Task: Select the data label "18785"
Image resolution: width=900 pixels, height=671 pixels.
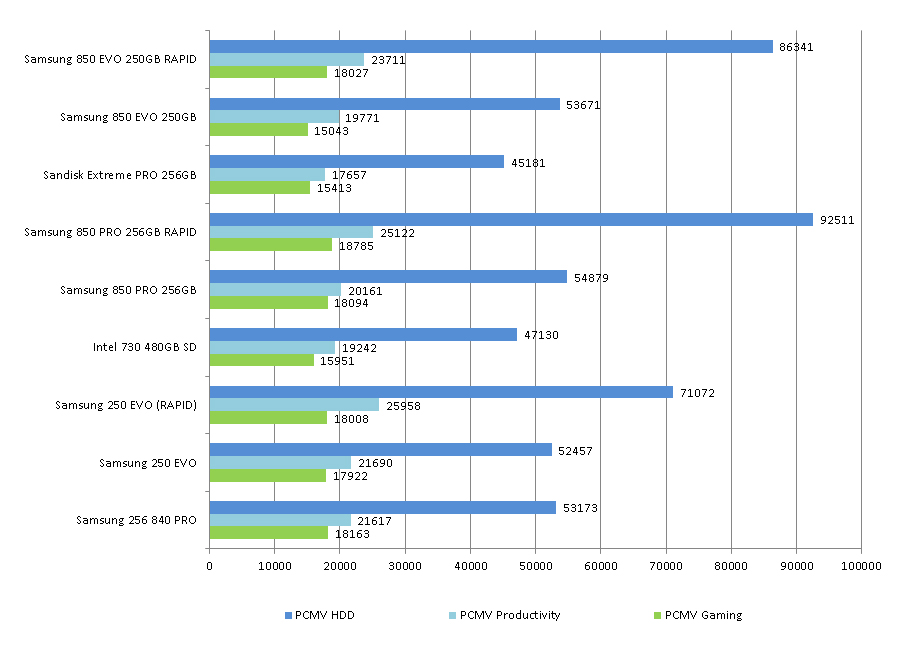Action: (356, 246)
